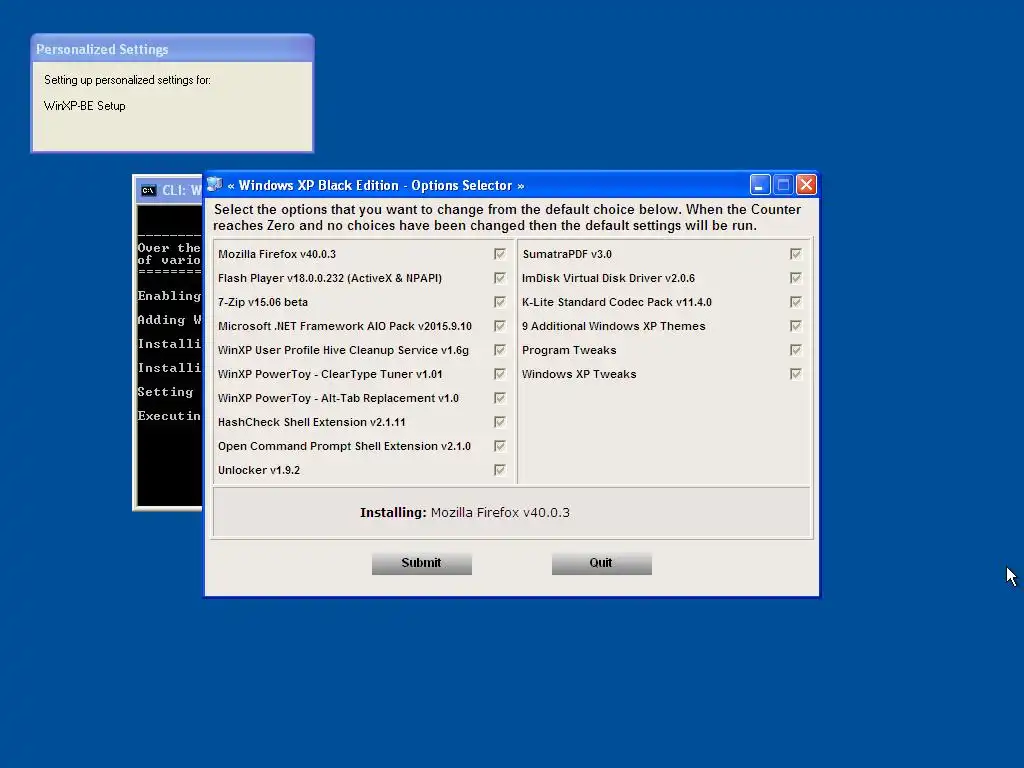Click the command prompt icon in CLI window
This screenshot has height=768, width=1024.
148,191
